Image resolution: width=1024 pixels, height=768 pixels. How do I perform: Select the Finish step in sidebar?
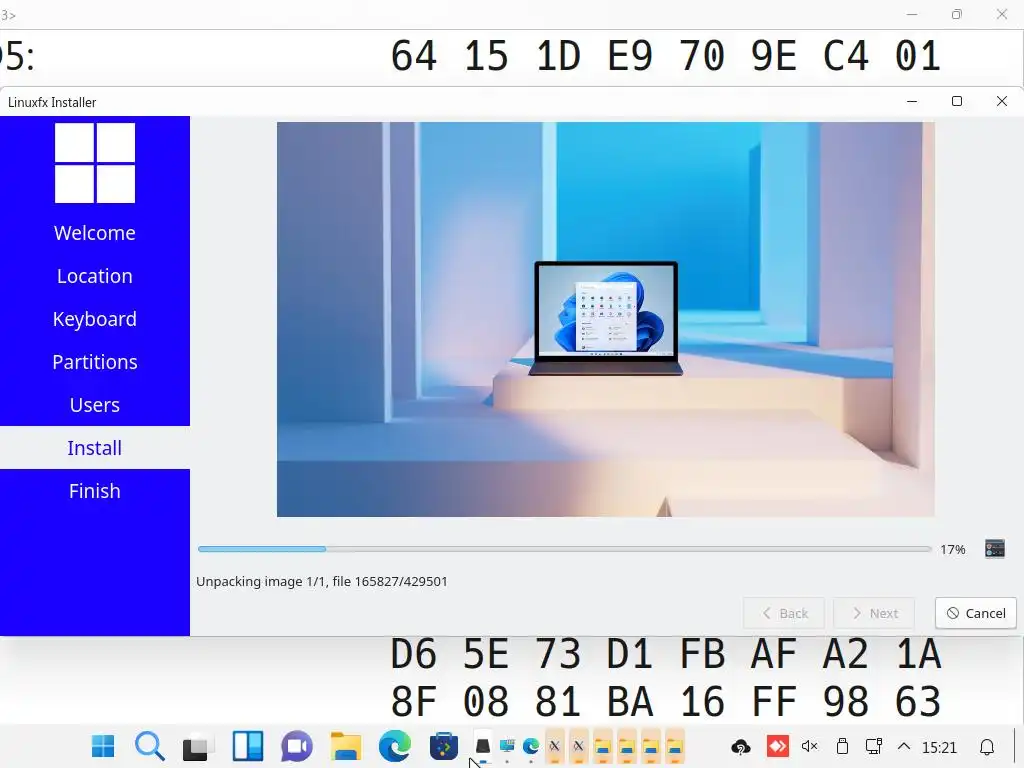pyautogui.click(x=95, y=491)
